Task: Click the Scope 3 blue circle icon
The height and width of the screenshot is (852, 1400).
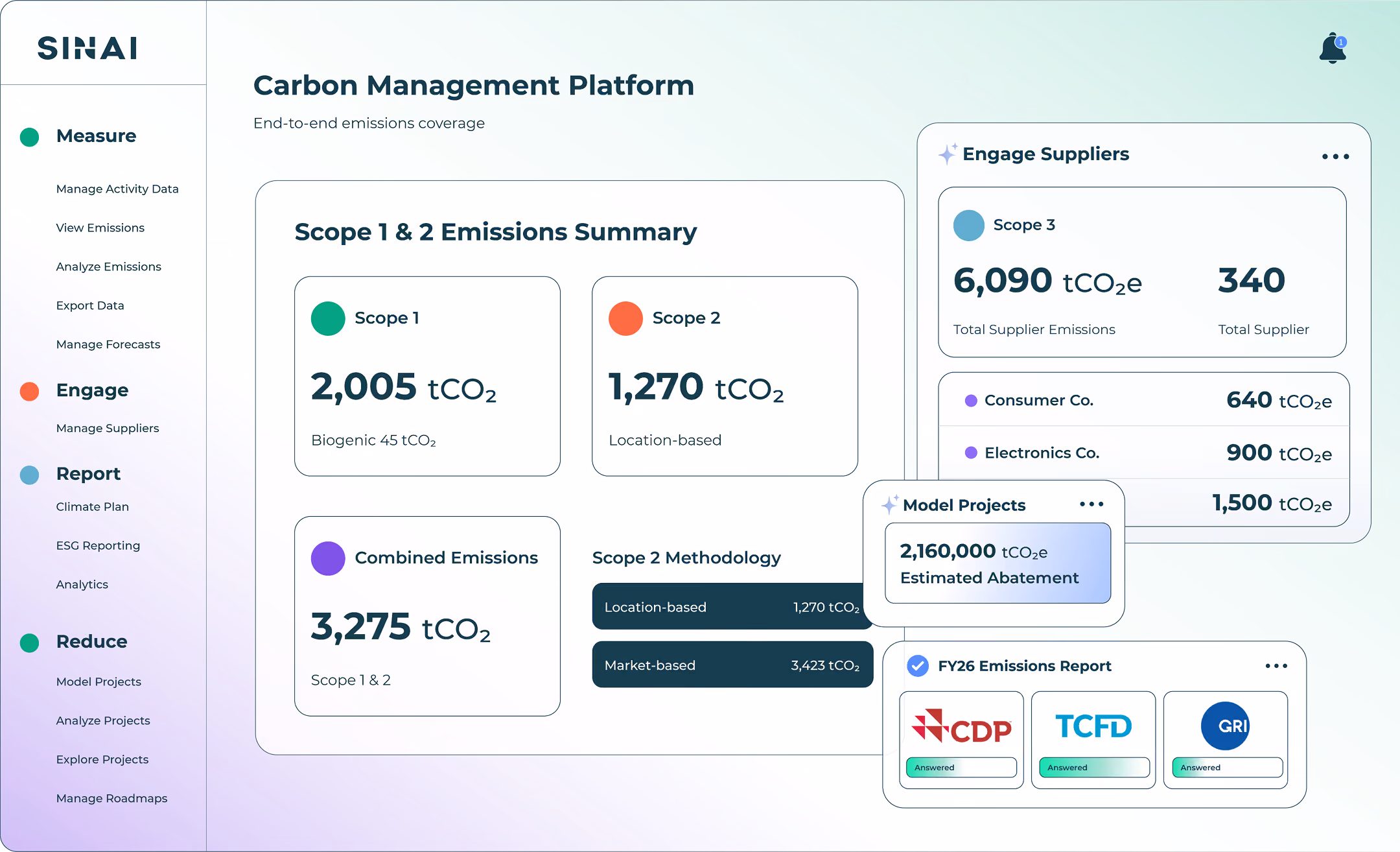Action: 969,226
